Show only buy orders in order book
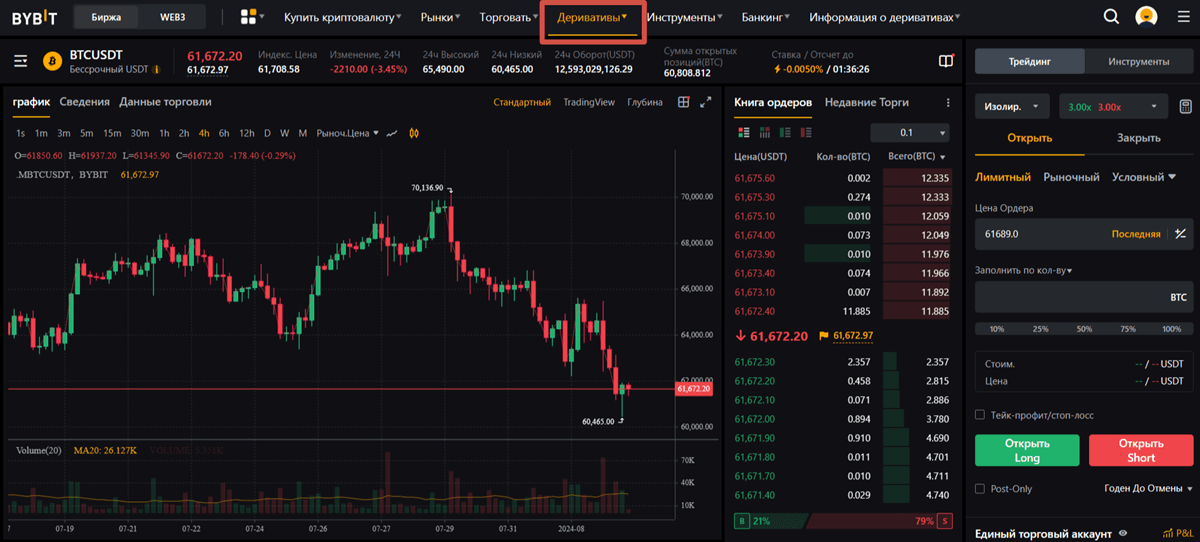The image size is (1200, 542). pos(785,132)
